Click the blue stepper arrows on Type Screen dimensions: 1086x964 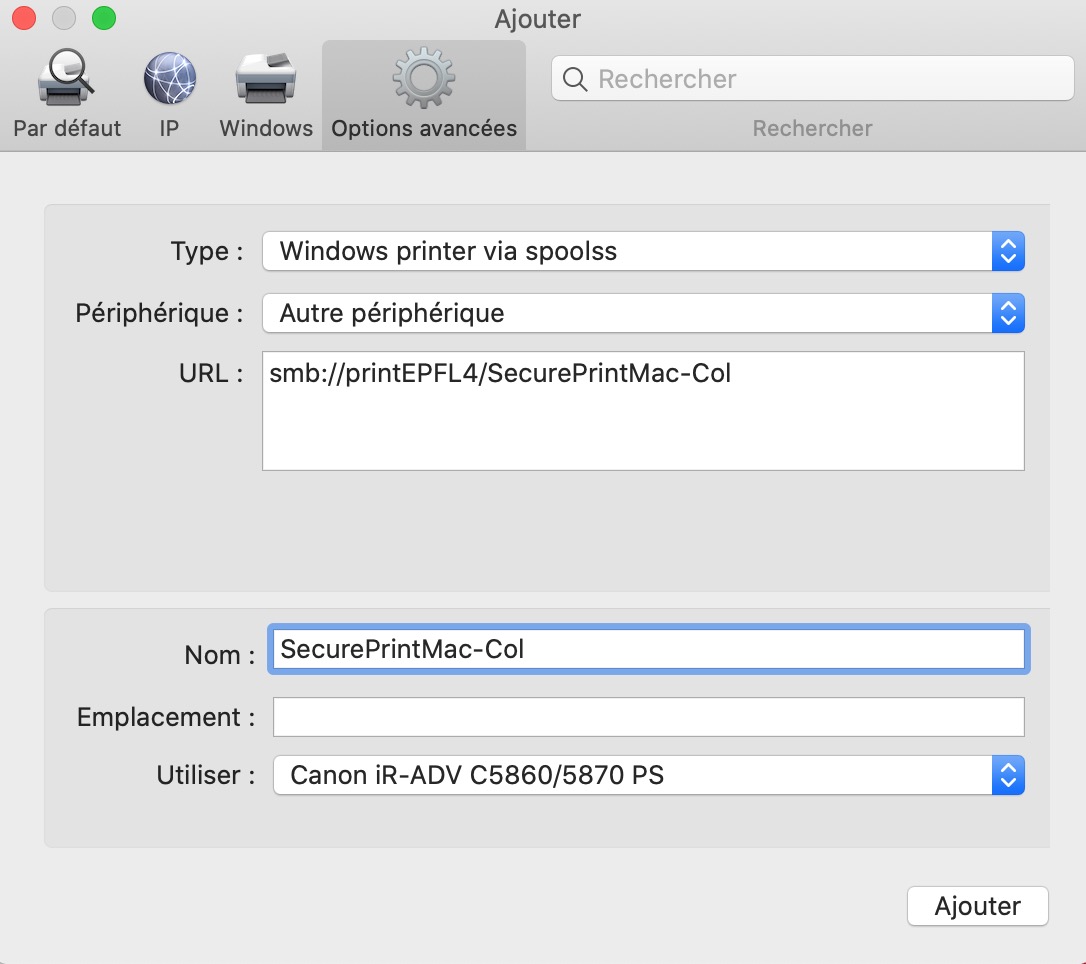1008,251
